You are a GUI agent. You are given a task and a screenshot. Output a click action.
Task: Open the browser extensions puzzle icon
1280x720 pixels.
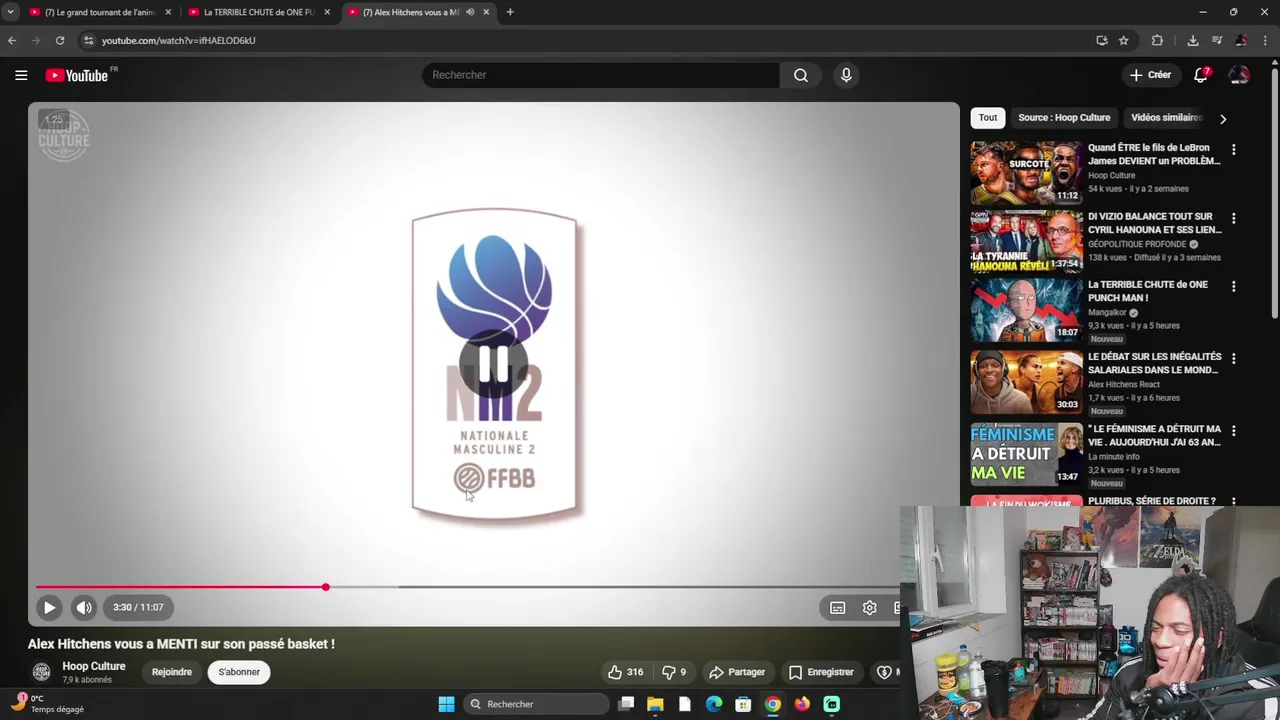click(1157, 40)
